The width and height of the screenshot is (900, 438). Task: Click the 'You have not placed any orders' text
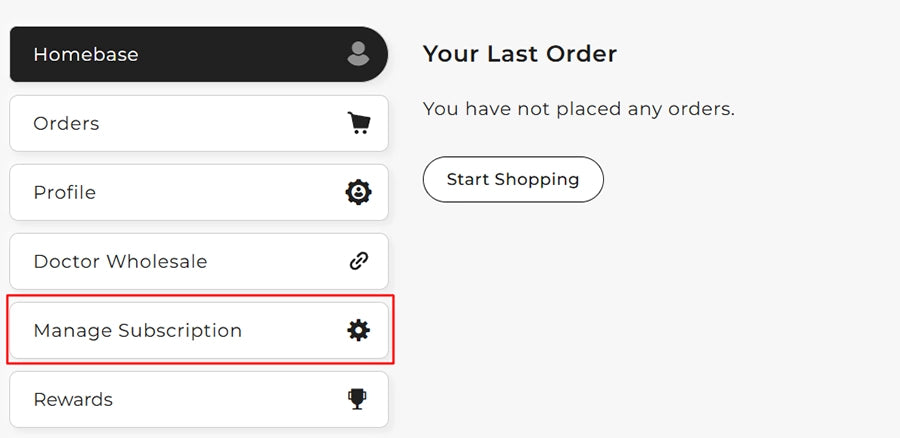578,108
